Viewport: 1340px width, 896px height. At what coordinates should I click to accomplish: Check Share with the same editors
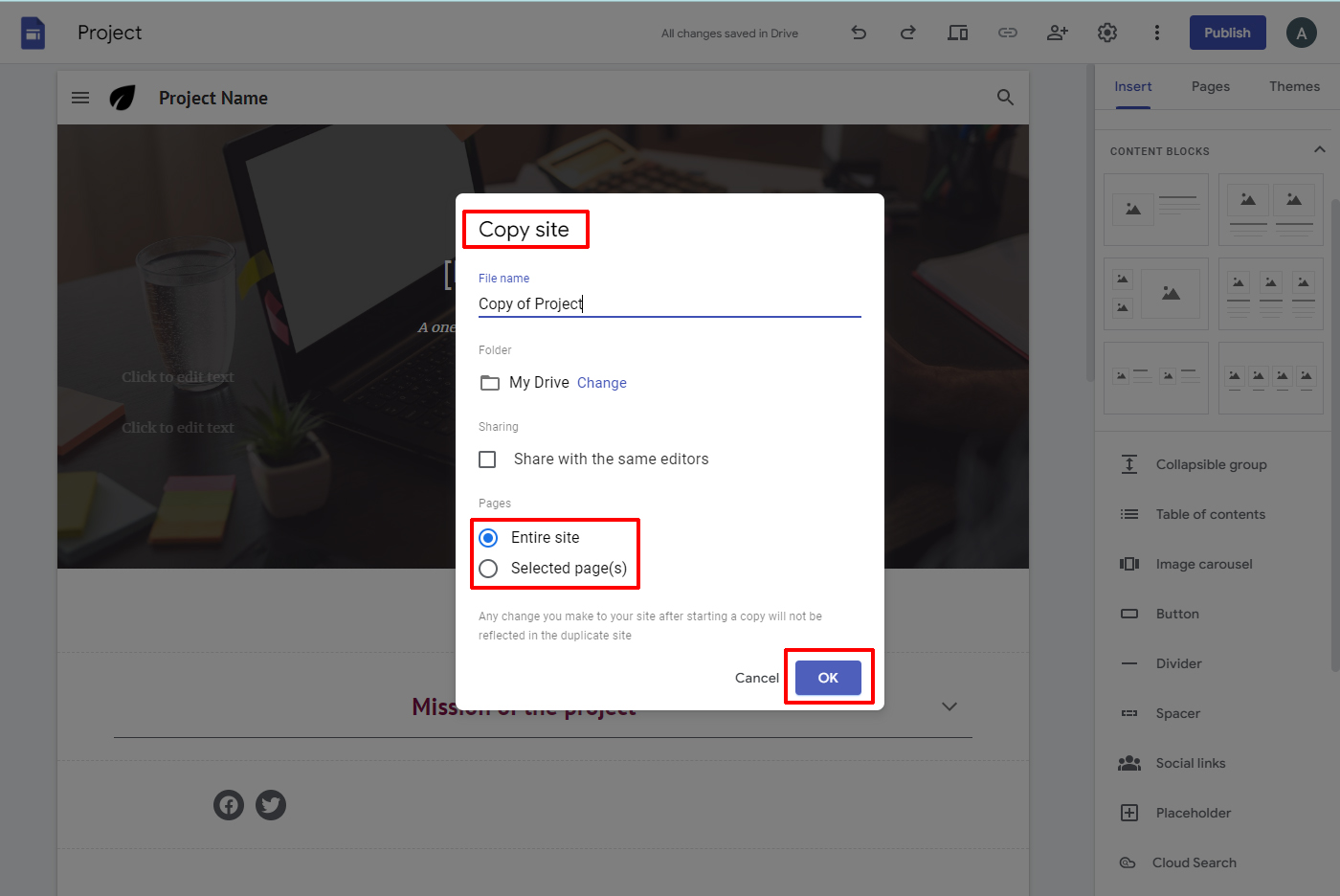tap(487, 459)
